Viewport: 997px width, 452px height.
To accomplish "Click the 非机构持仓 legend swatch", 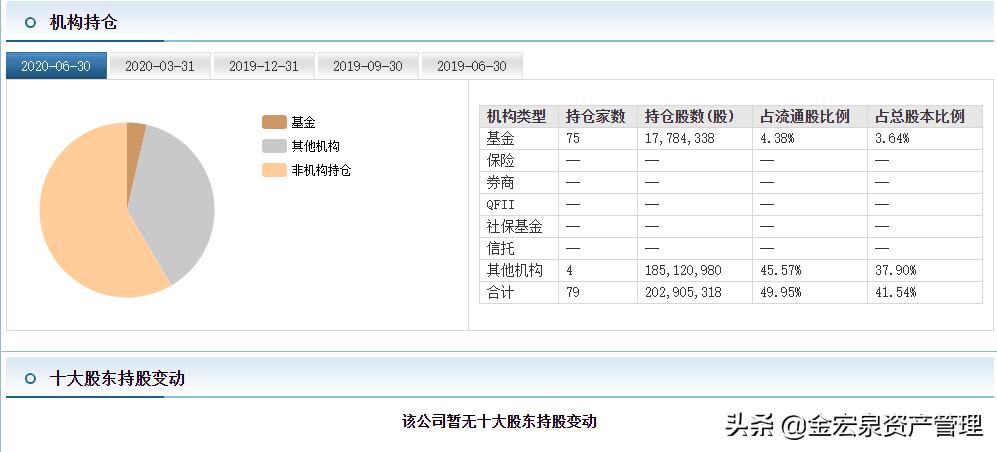I will tap(274, 170).
